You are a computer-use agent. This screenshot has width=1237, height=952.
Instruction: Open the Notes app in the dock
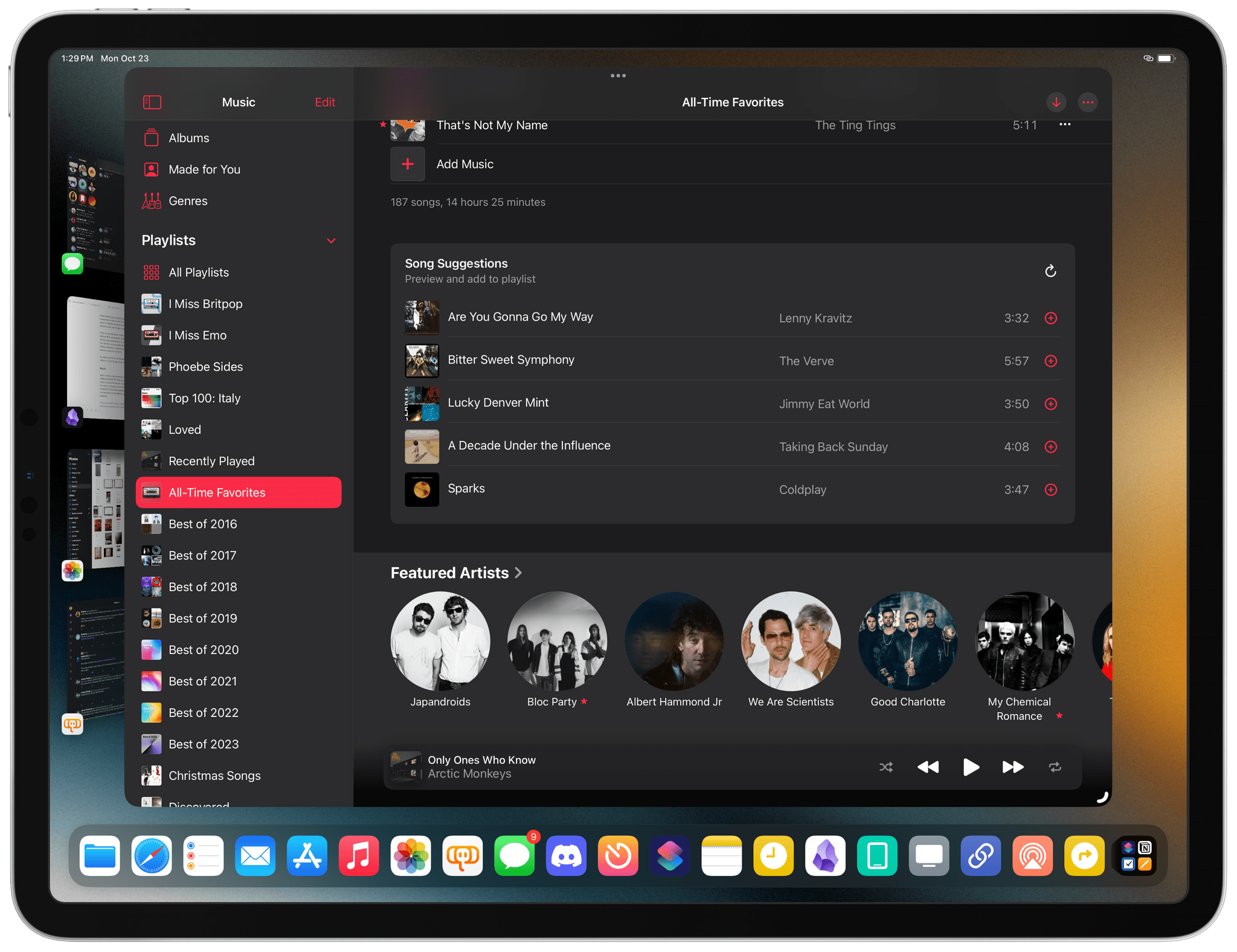(722, 856)
